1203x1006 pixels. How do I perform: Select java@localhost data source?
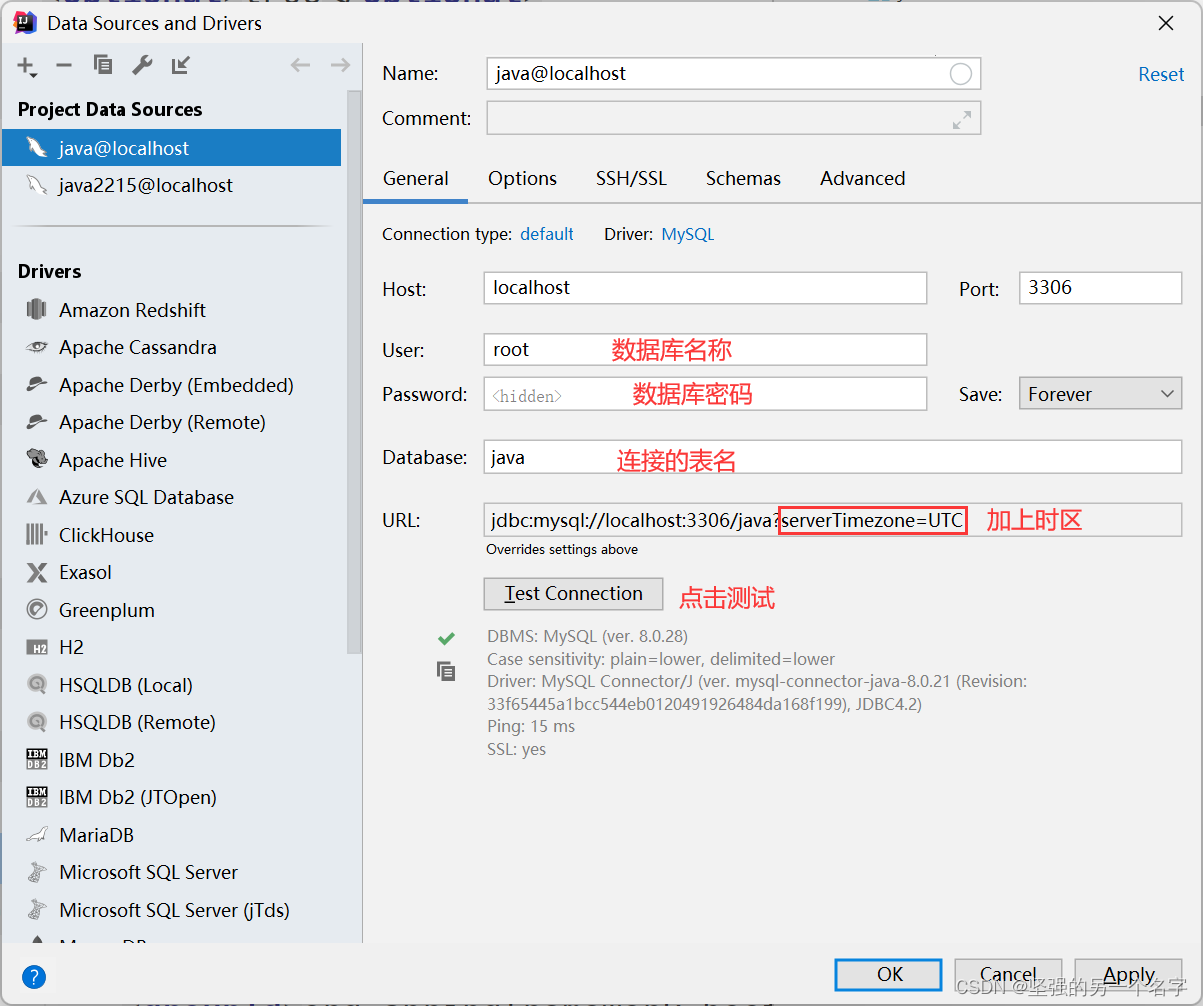pos(171,148)
